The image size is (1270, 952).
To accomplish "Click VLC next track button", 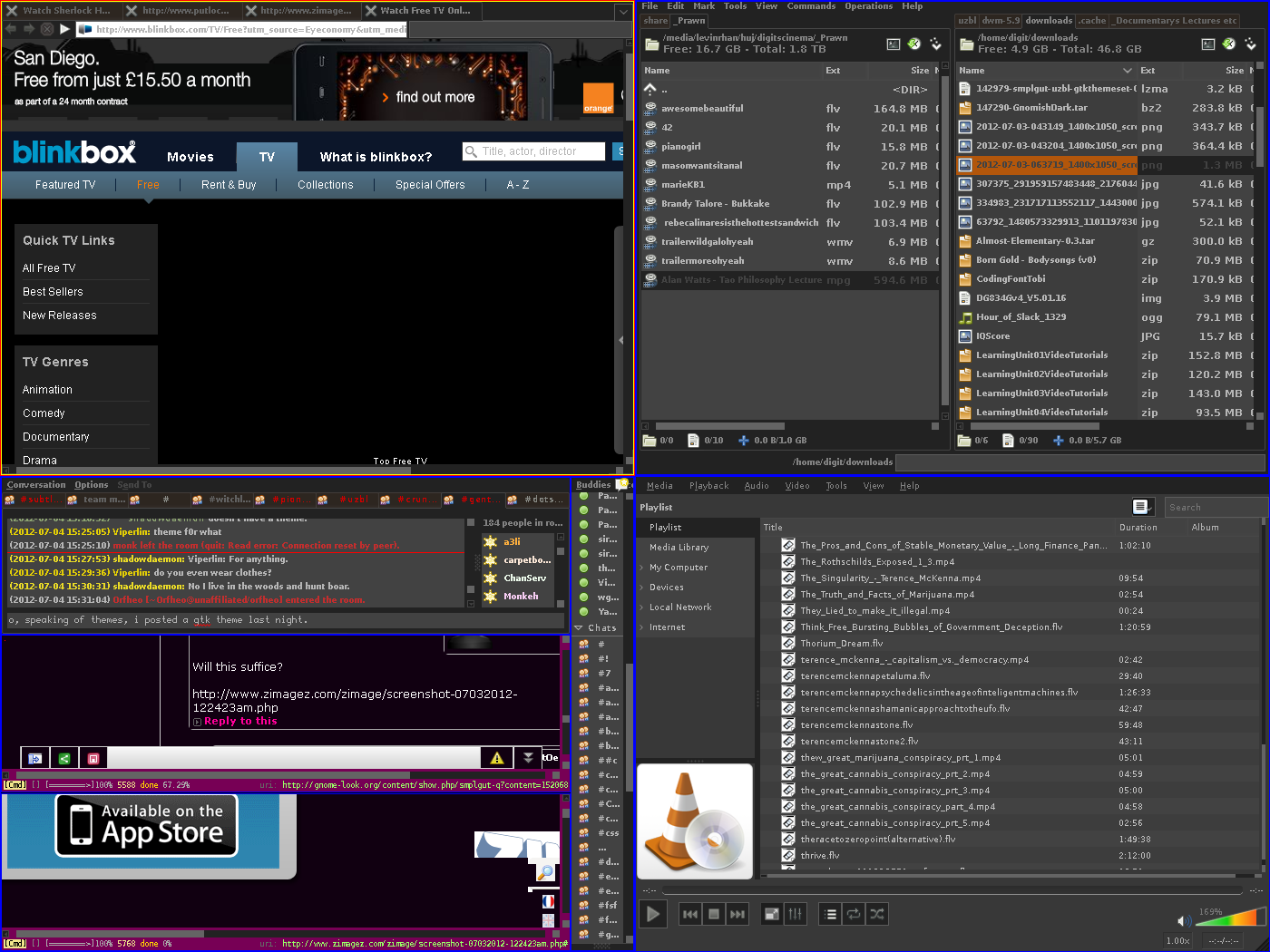I will [738, 914].
